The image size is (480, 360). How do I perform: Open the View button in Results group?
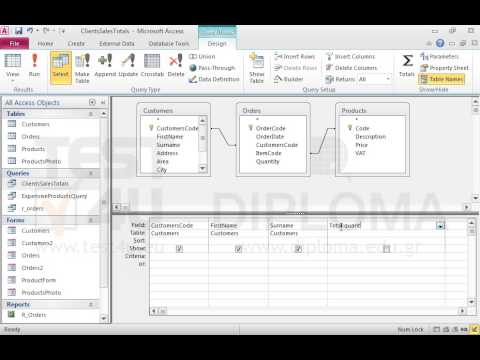pyautogui.click(x=13, y=68)
